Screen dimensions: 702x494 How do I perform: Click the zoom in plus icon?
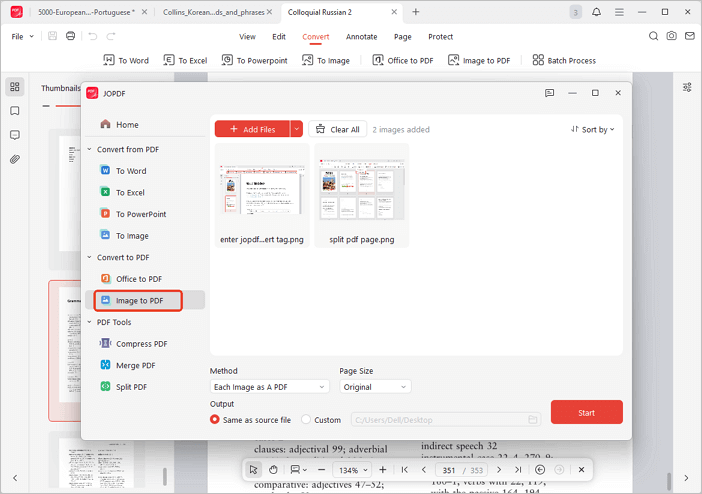coord(382,469)
